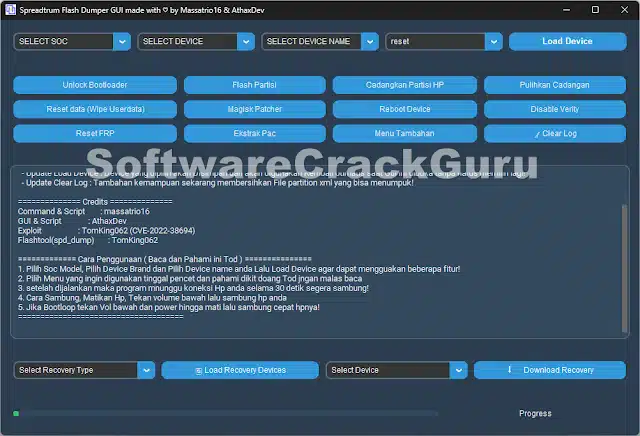Clear the log with Clear Log
Image resolution: width=640 pixels, height=436 pixels.
point(555,133)
